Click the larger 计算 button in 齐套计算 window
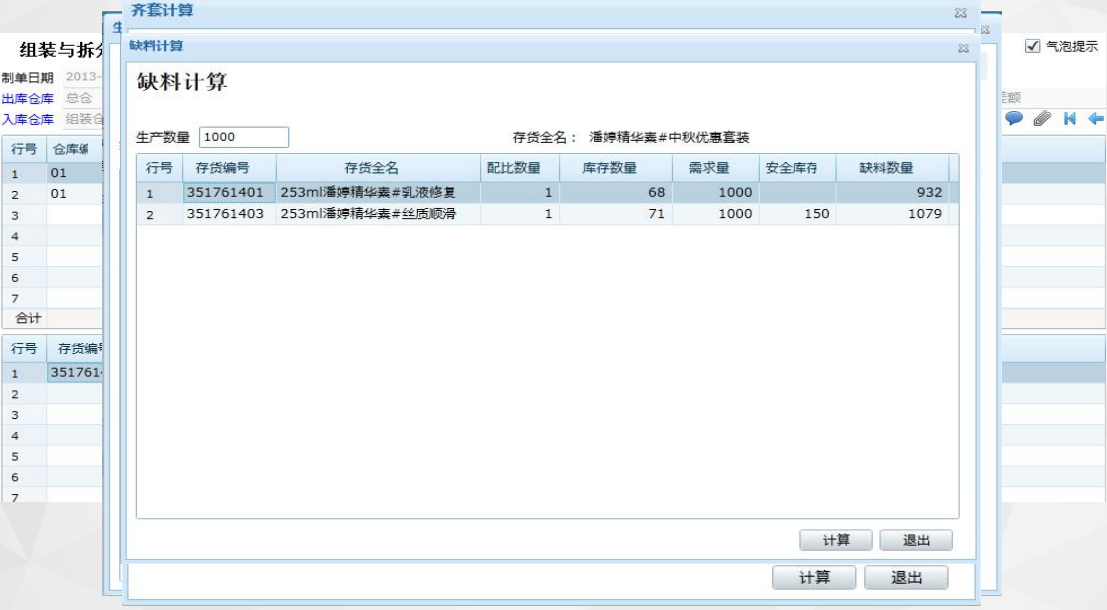Image resolution: width=1107 pixels, height=610 pixels. [814, 578]
